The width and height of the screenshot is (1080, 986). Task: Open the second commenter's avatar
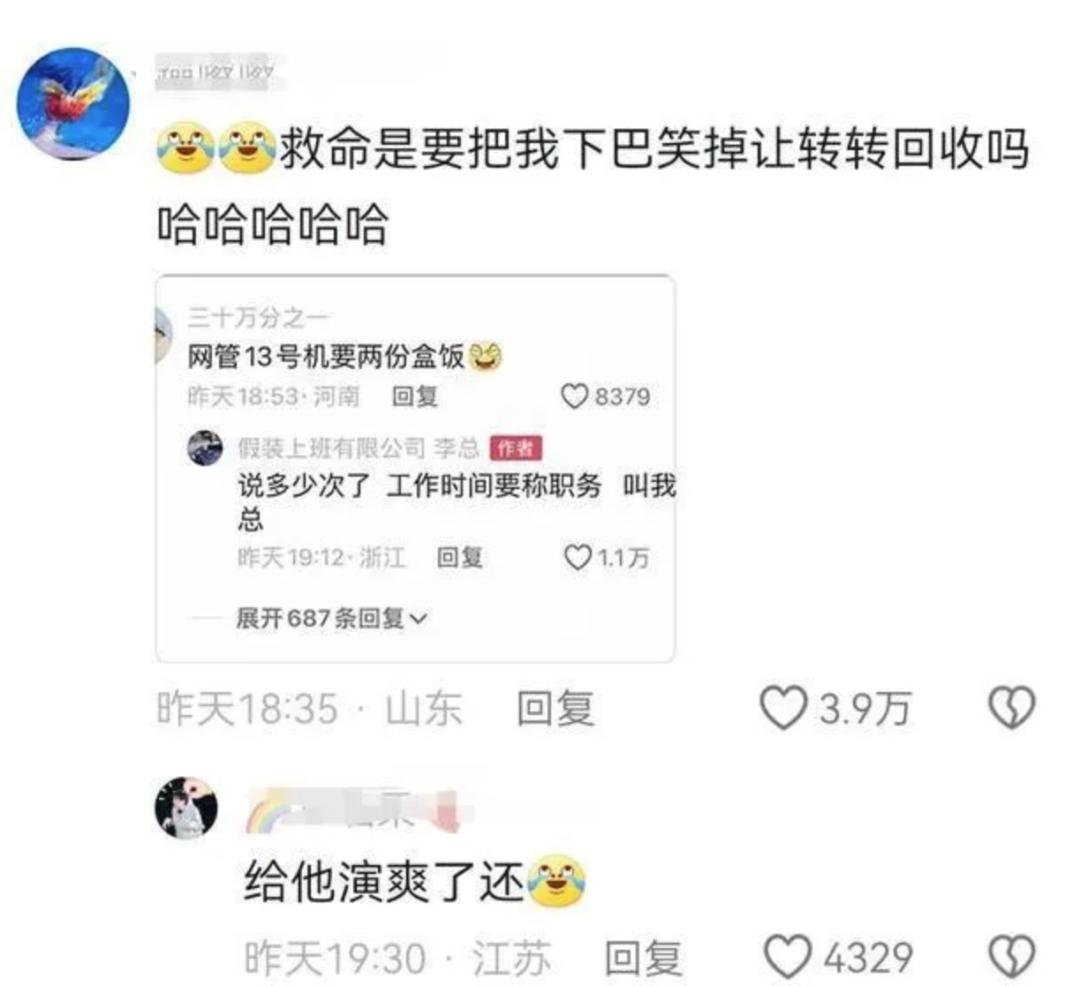pyautogui.click(x=186, y=808)
